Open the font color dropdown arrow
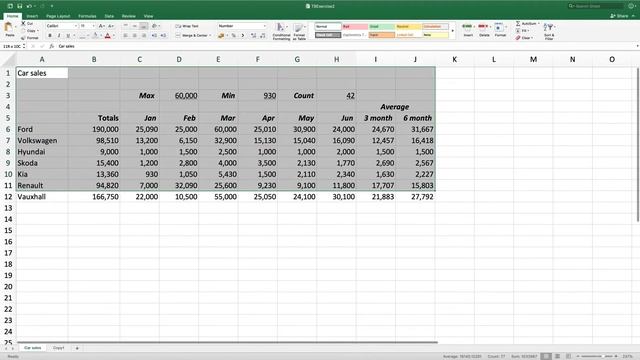This screenshot has width=640, height=360. pos(113,36)
